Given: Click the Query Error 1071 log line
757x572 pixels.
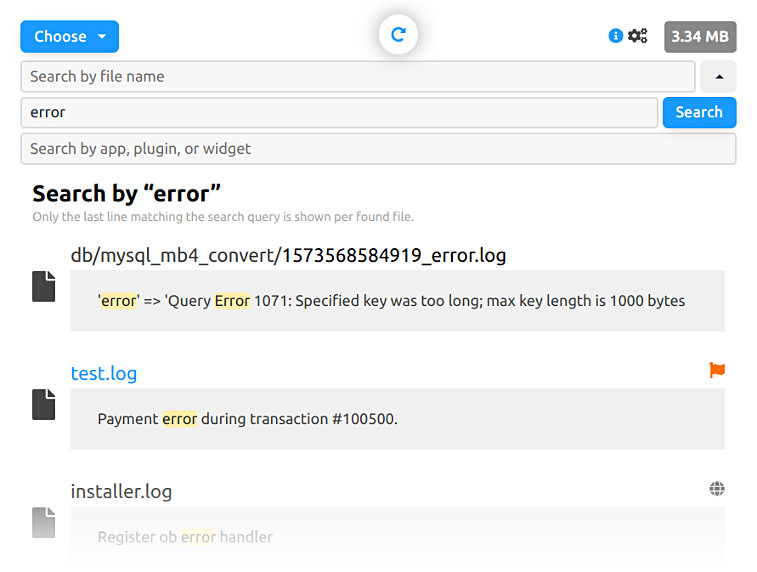Looking at the screenshot, I should 391,300.
